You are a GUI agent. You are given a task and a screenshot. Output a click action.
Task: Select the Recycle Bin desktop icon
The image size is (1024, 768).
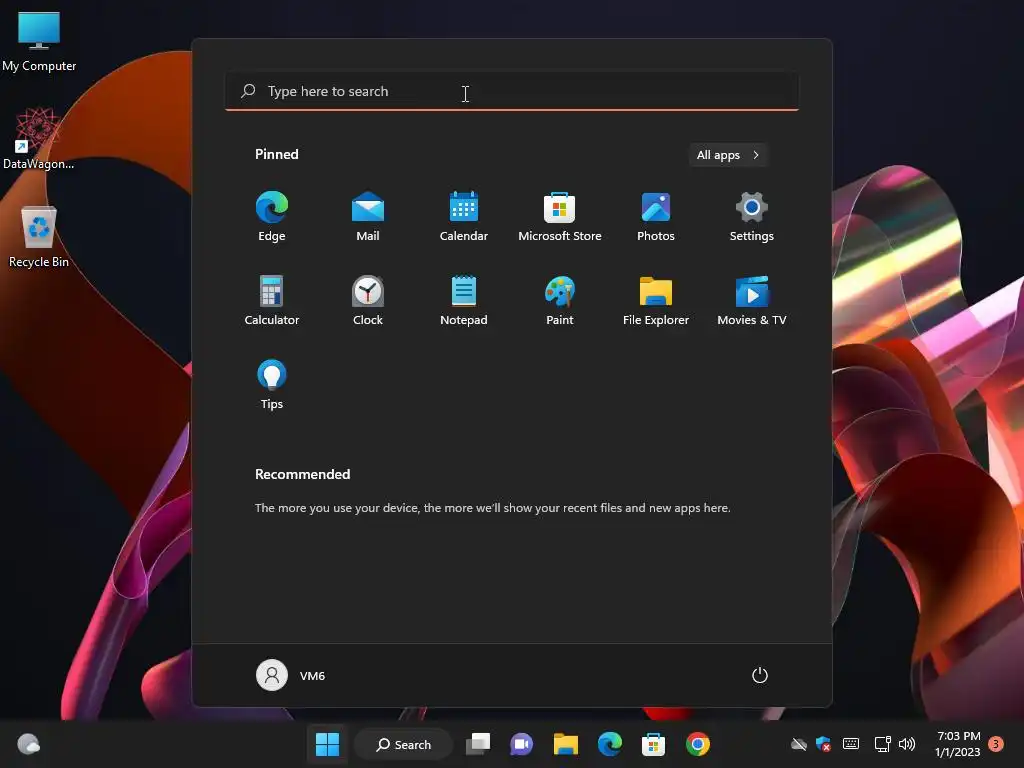(39, 238)
